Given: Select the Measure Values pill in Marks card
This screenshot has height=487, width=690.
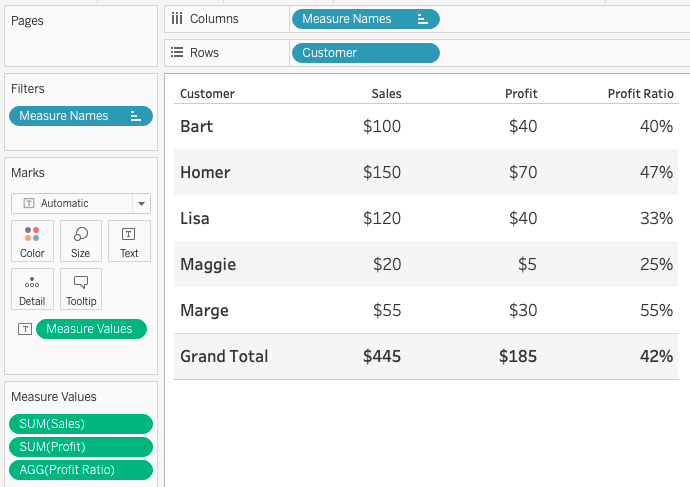Looking at the screenshot, I should pos(90,329).
